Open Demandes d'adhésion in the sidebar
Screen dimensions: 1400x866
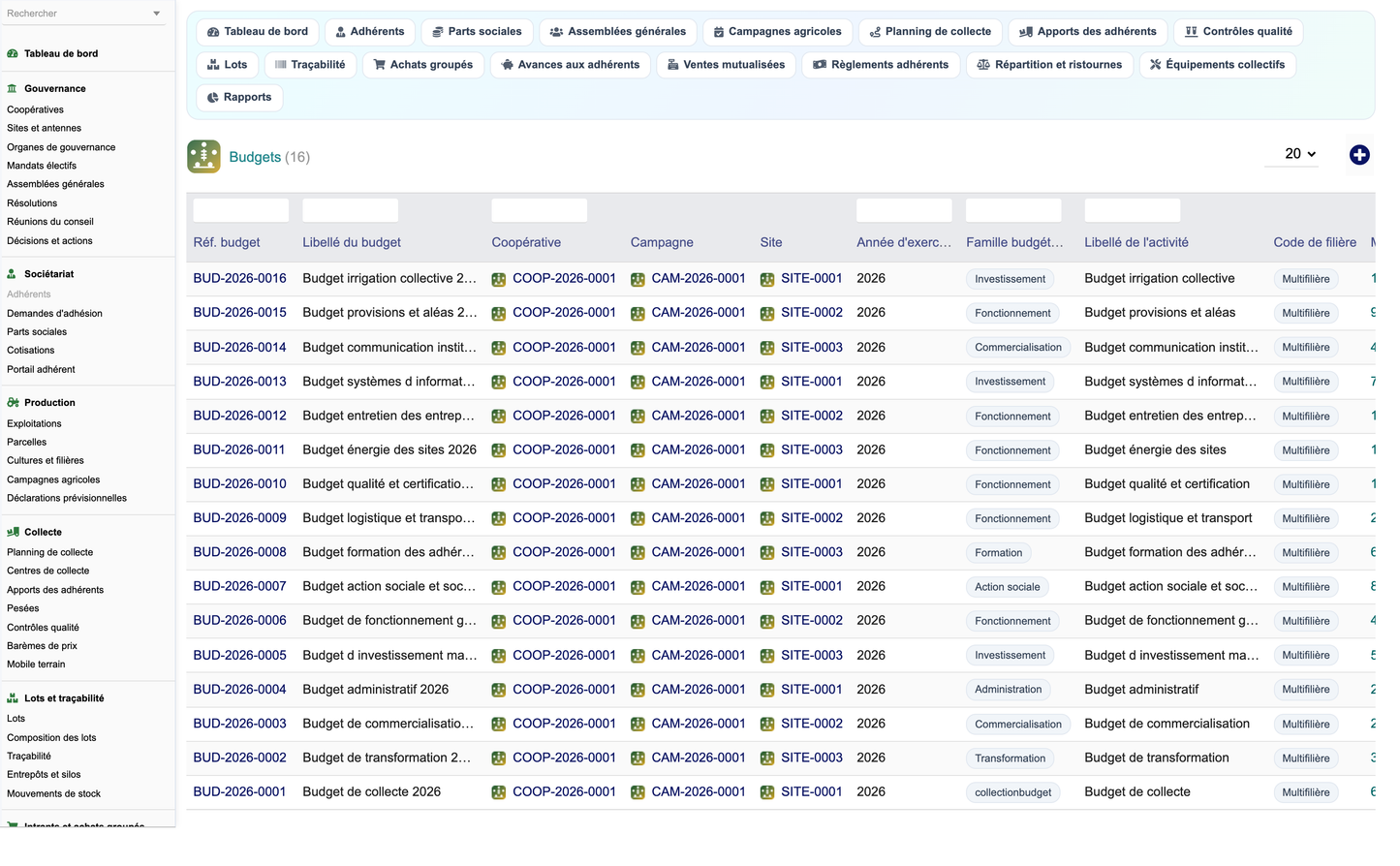pos(54,314)
